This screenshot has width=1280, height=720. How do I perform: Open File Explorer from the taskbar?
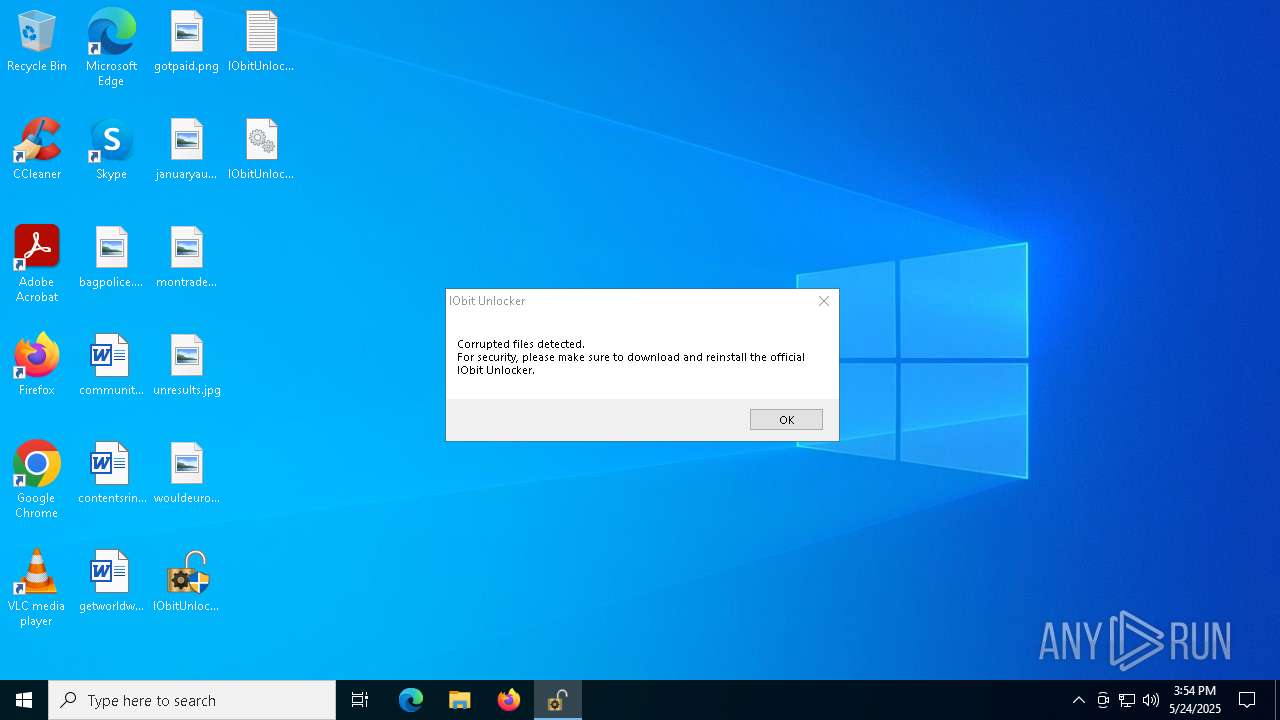(x=460, y=700)
